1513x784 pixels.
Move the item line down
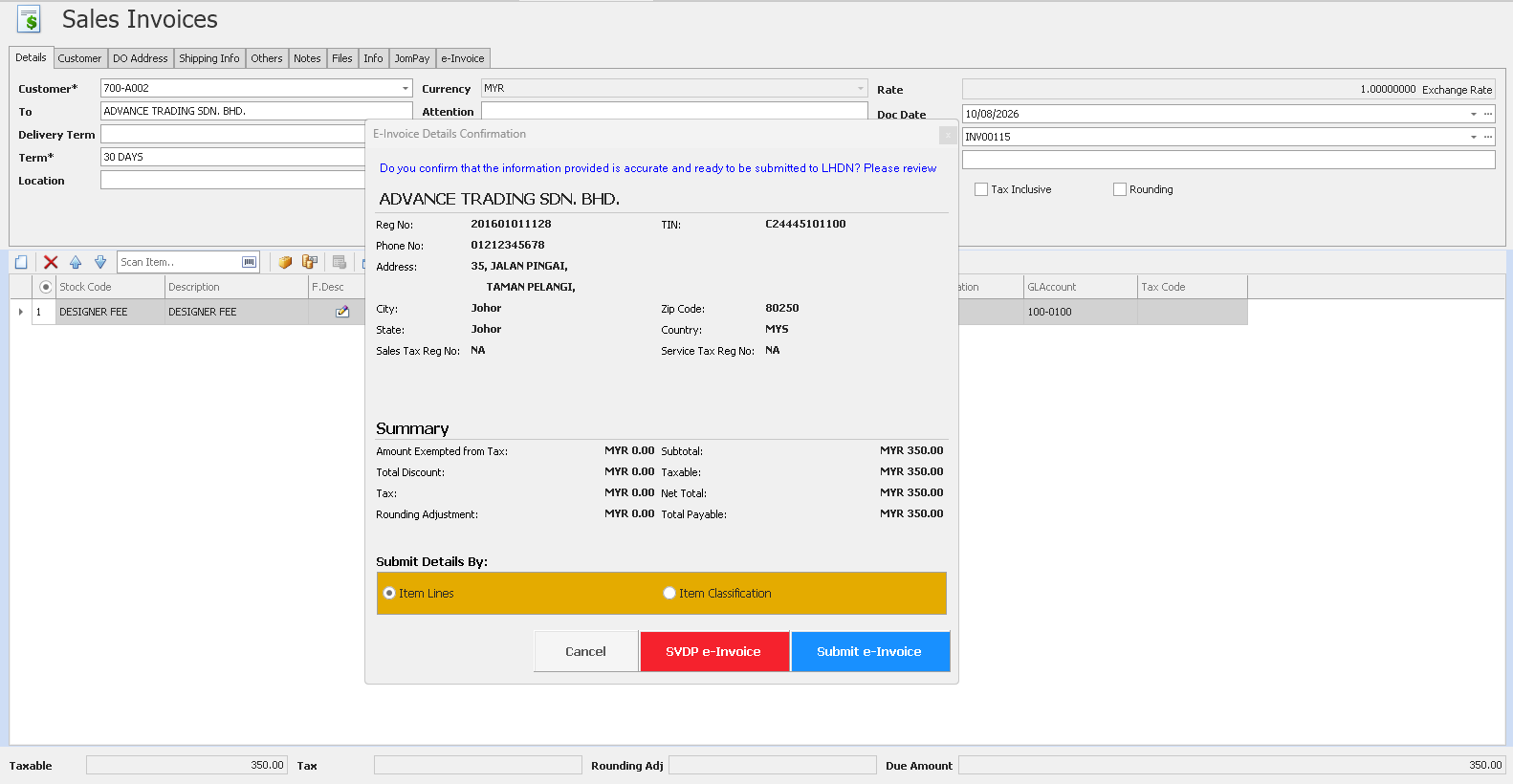pos(100,262)
